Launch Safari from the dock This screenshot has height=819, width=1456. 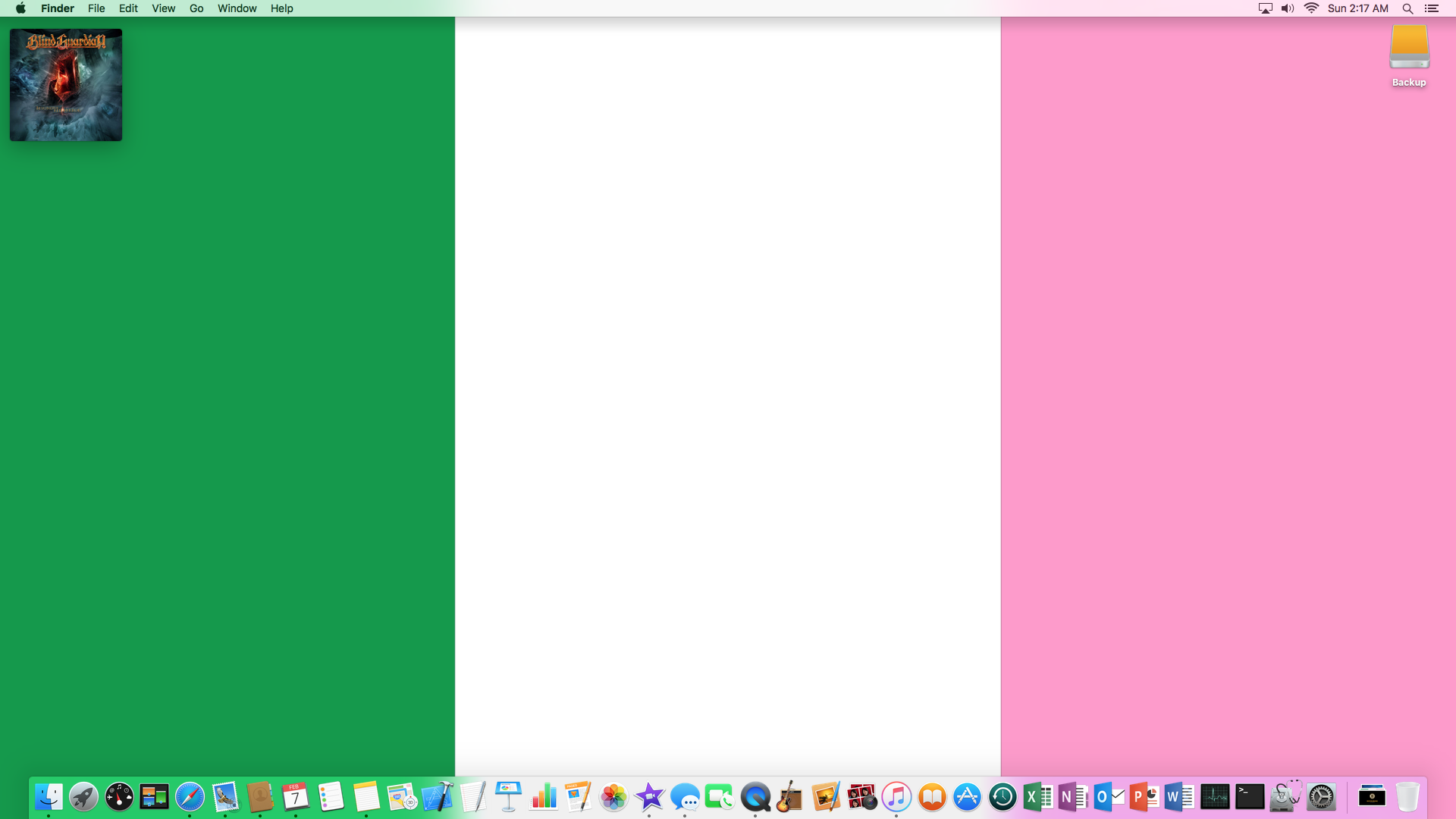[x=190, y=797]
